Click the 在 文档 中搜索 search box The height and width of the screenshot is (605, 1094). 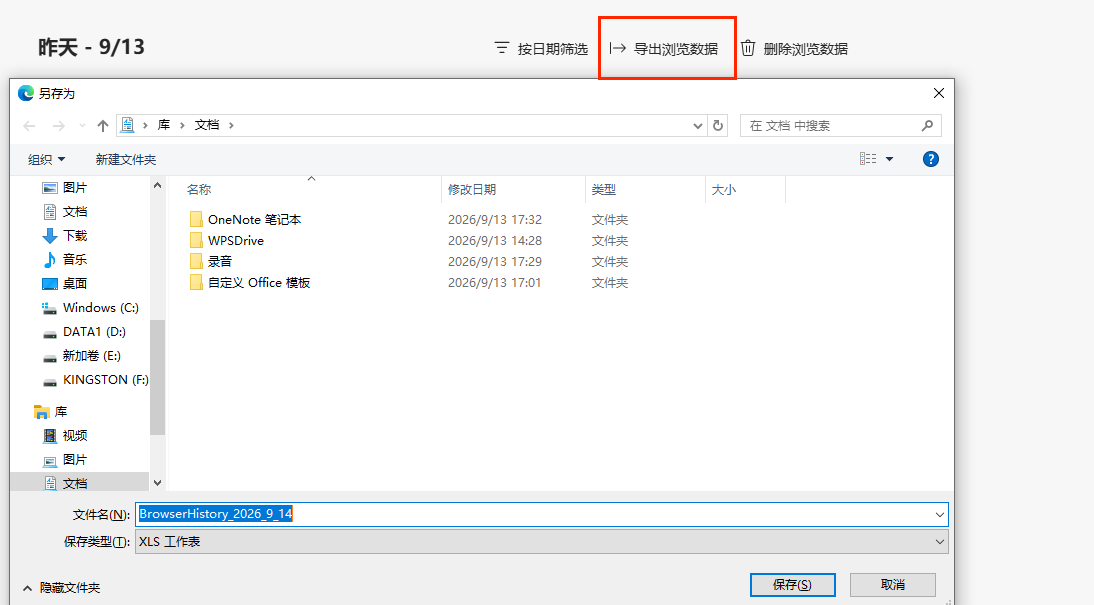(x=840, y=126)
